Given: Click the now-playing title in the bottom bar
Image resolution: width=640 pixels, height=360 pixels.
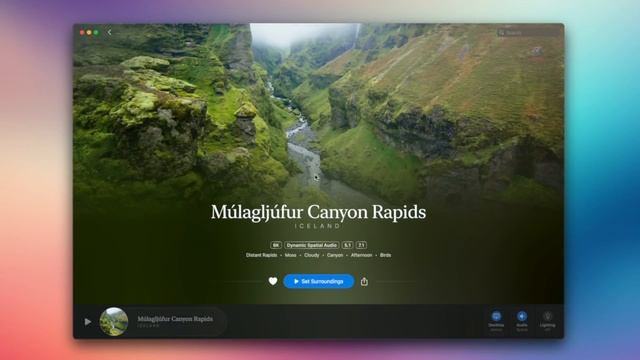Looking at the screenshot, I should point(175,319).
